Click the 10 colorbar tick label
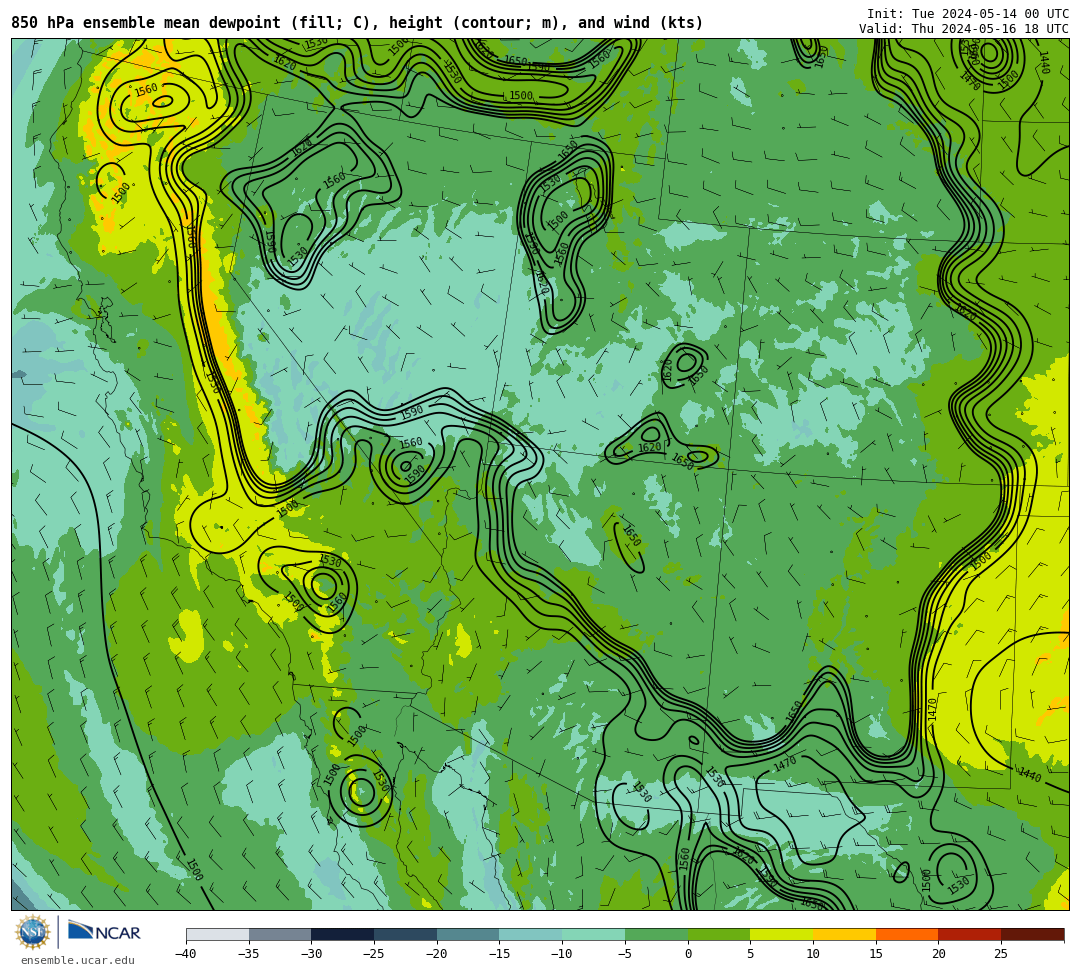The height and width of the screenshot is (973, 1080). [813, 954]
